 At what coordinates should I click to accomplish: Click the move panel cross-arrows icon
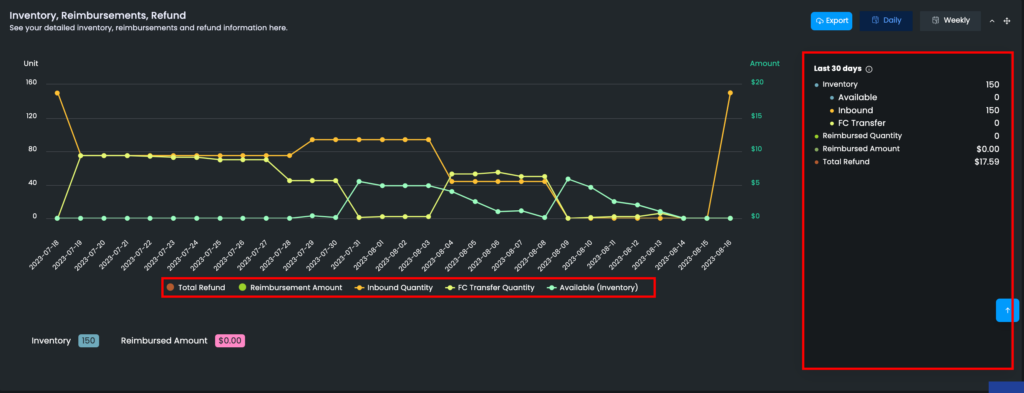[1006, 21]
